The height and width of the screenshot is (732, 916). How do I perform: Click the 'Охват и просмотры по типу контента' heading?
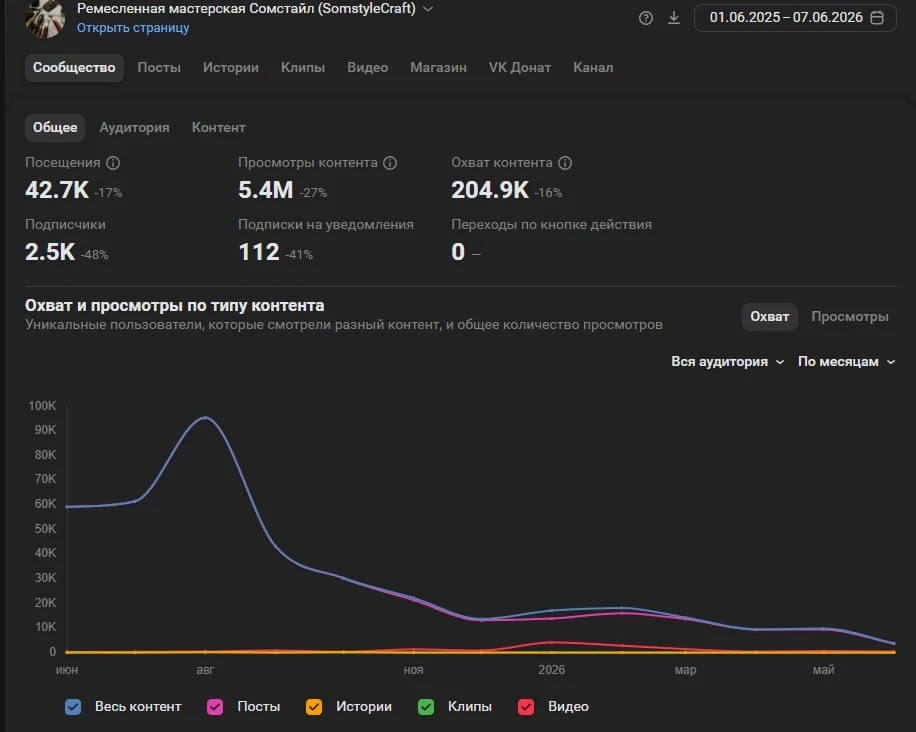click(x=175, y=306)
